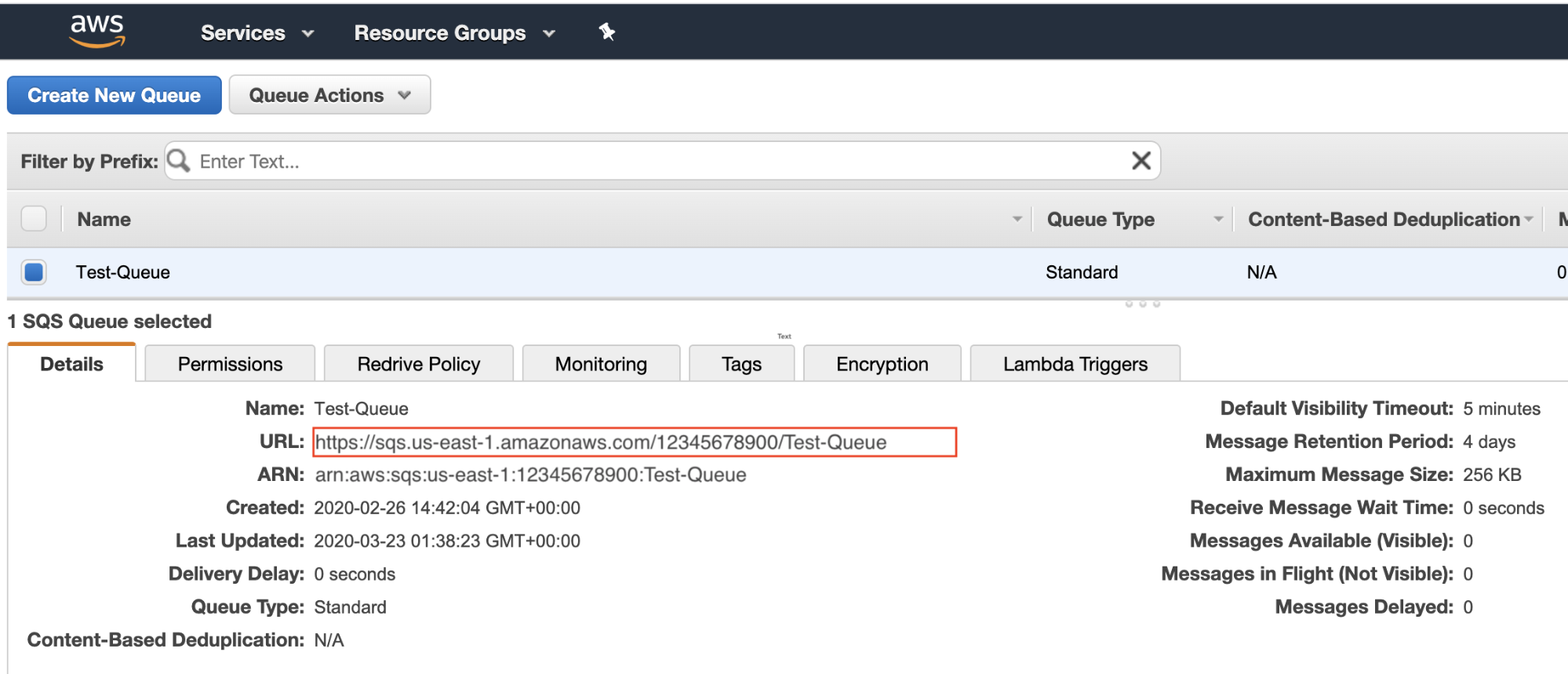
Task: Click the search magnifier in prefix filter
Action: [180, 161]
